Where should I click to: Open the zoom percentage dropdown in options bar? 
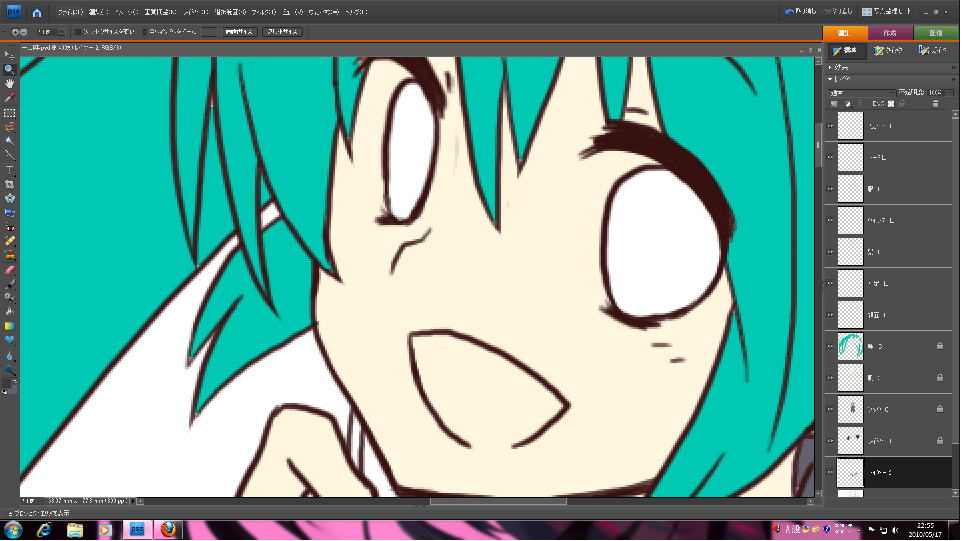point(61,32)
